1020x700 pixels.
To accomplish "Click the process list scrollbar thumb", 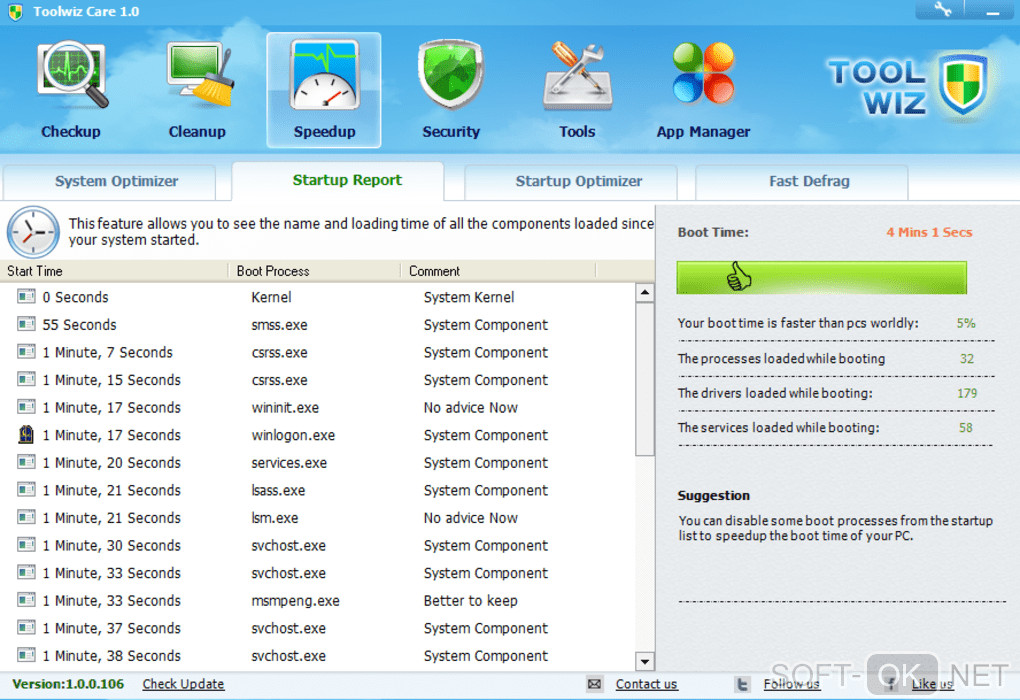I will 645,379.
